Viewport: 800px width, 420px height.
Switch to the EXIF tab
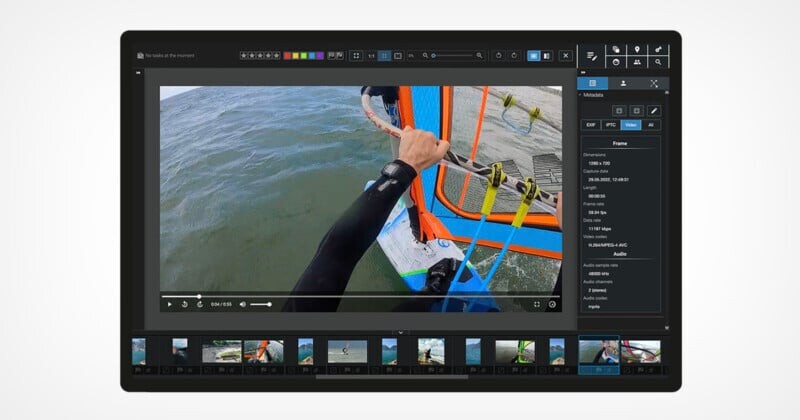591,125
